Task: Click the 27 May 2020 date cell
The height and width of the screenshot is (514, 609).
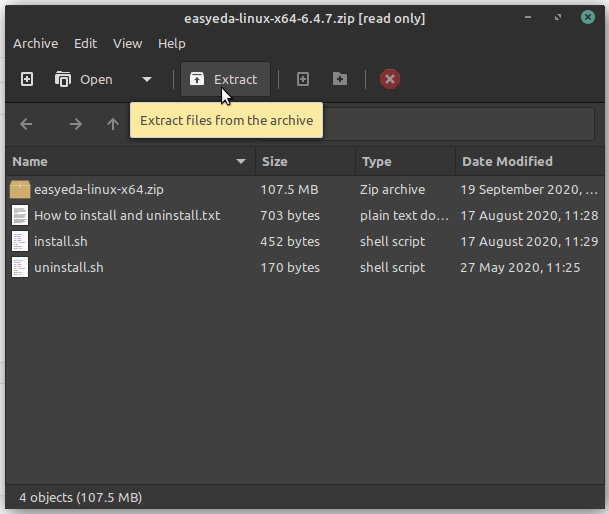Action: pos(520,268)
